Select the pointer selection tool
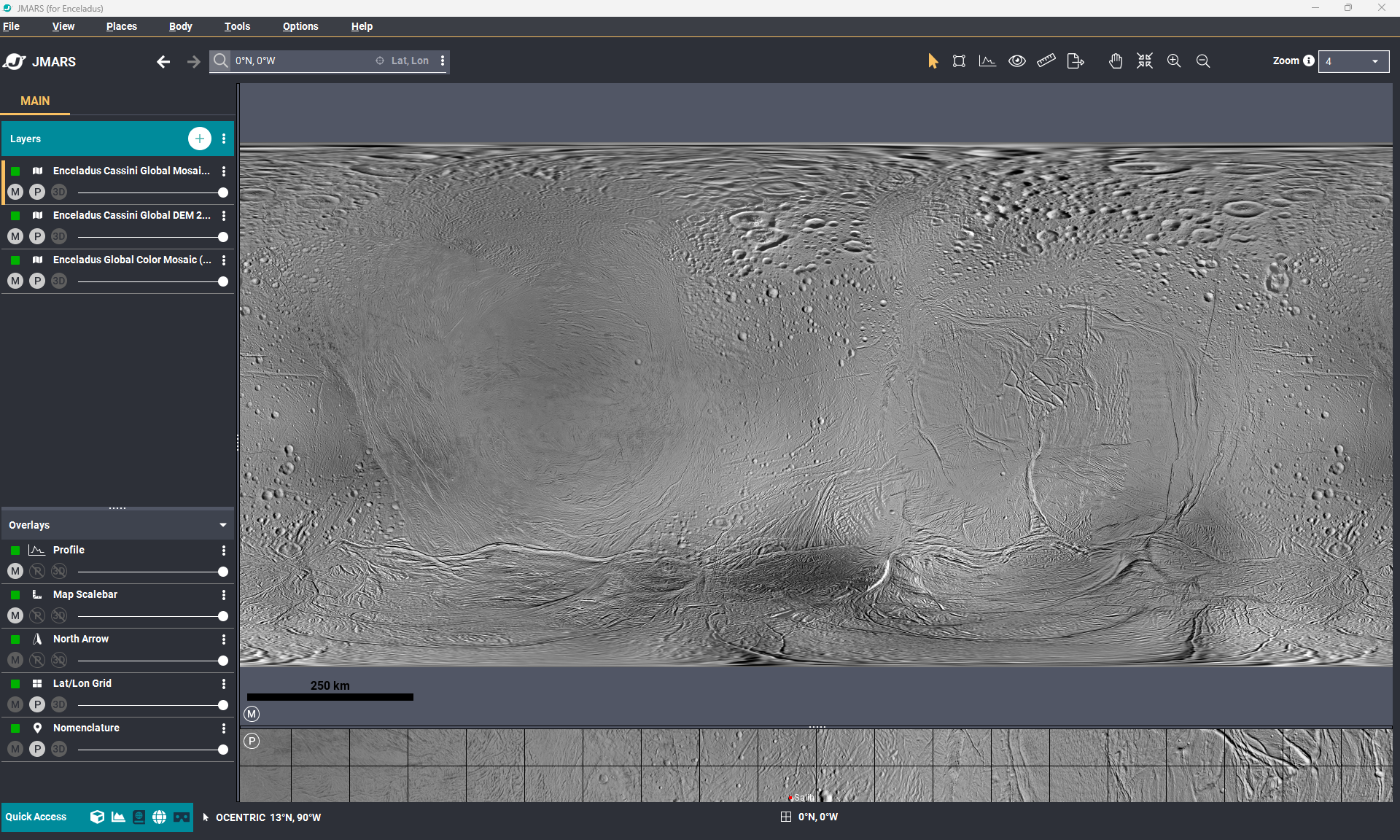The width and height of the screenshot is (1400, 840). [933, 61]
